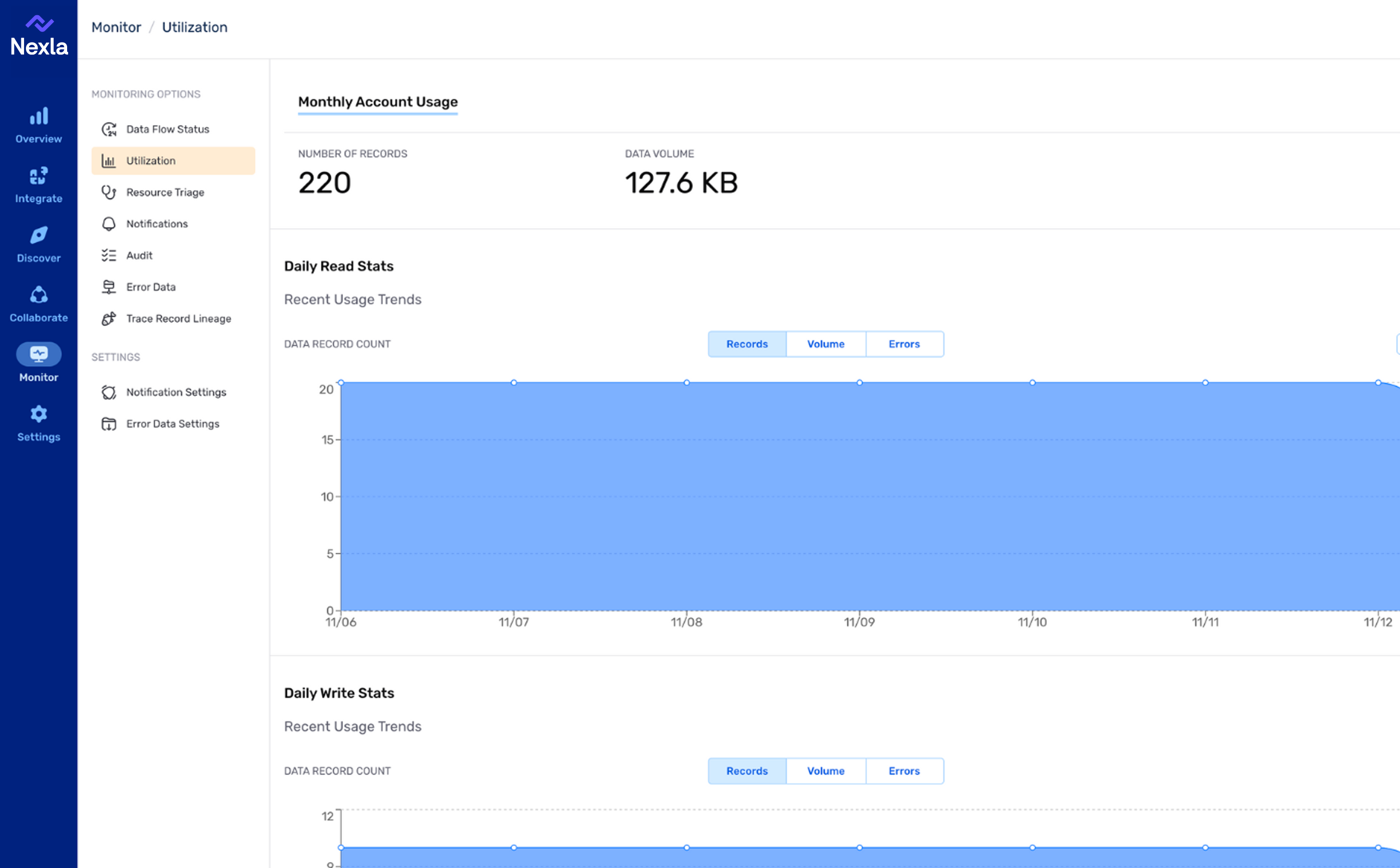Toggle Daily Read Stats to Volume
The image size is (1400, 868).
click(x=825, y=344)
